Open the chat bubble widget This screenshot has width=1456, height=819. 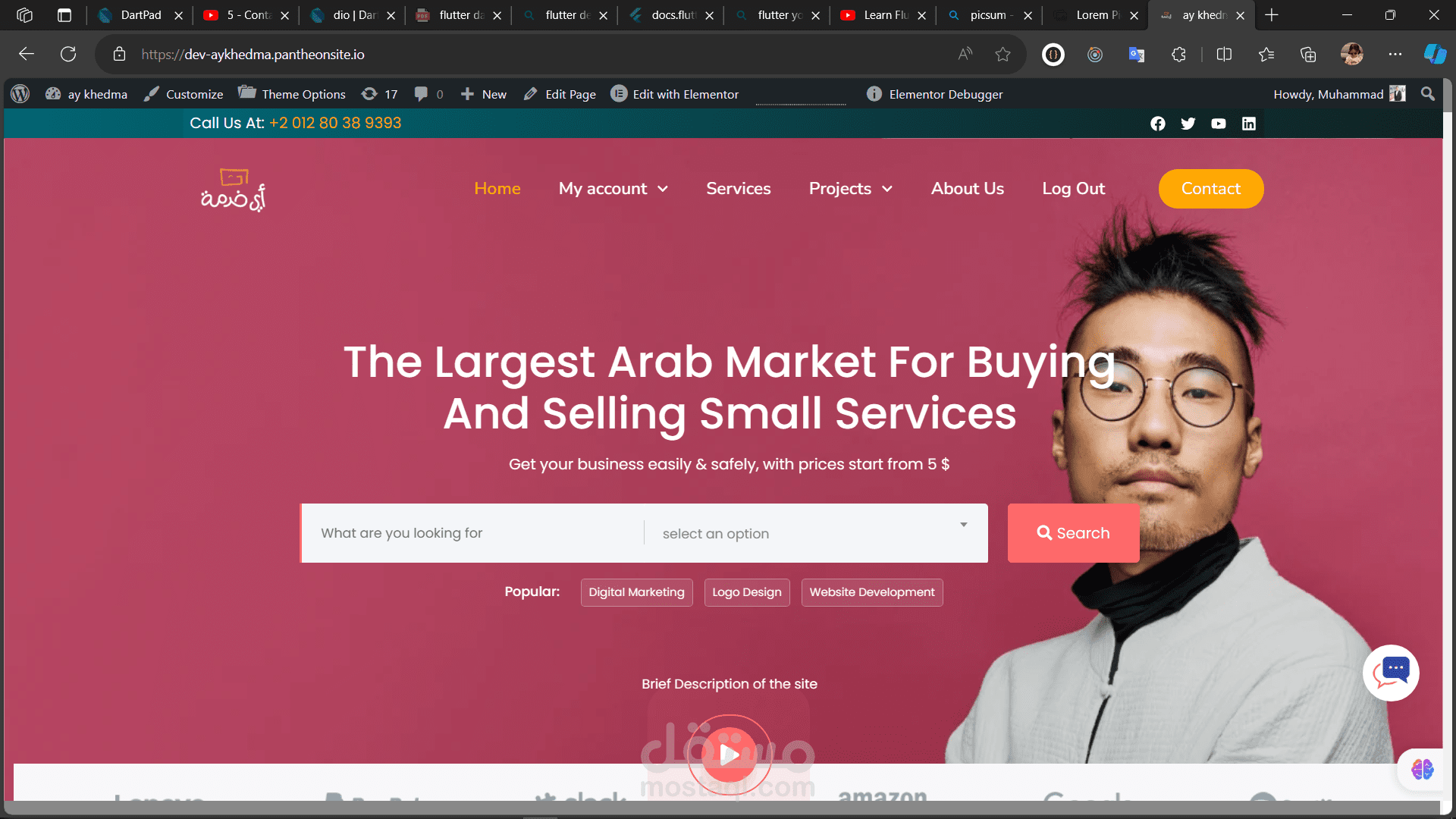click(1391, 673)
